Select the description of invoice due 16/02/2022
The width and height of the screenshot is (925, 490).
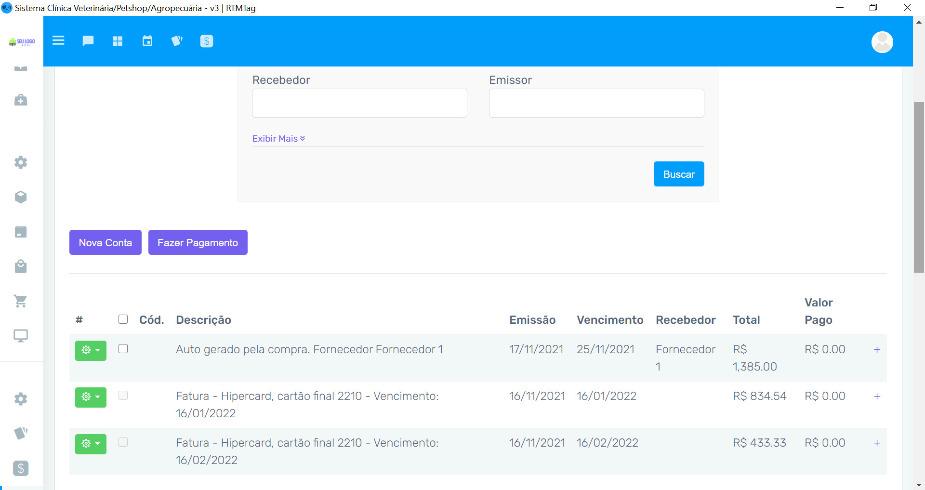[x=307, y=451]
